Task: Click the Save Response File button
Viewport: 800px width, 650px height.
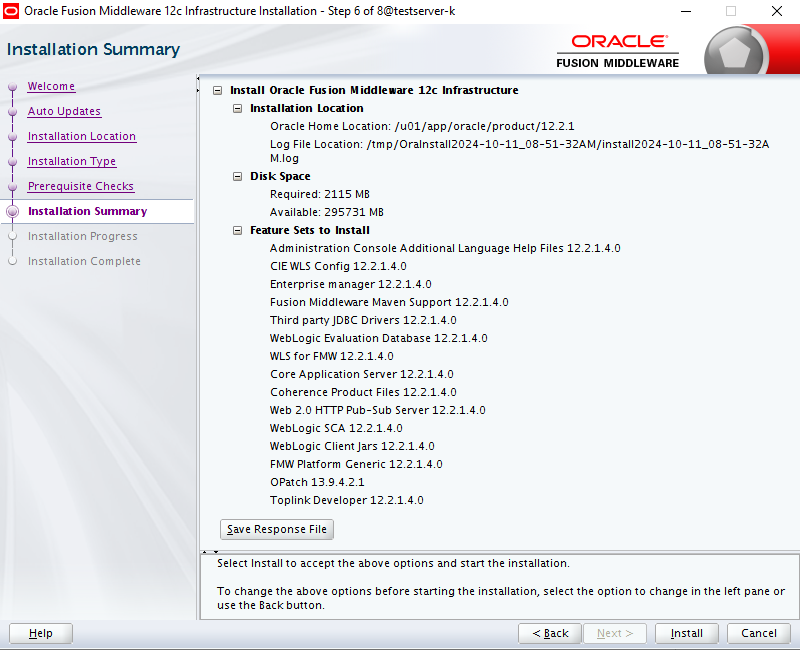Action: [277, 529]
